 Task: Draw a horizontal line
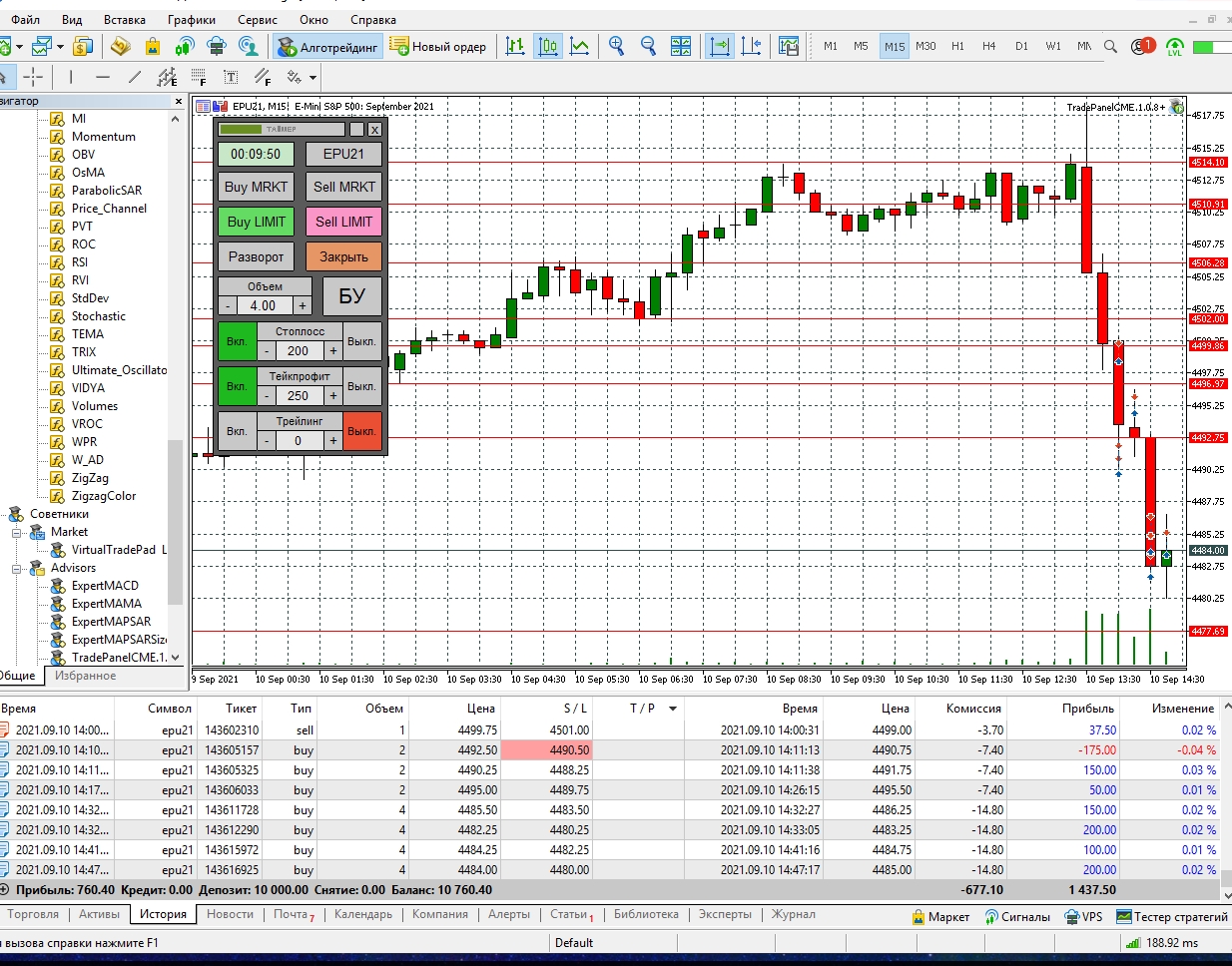(103, 77)
